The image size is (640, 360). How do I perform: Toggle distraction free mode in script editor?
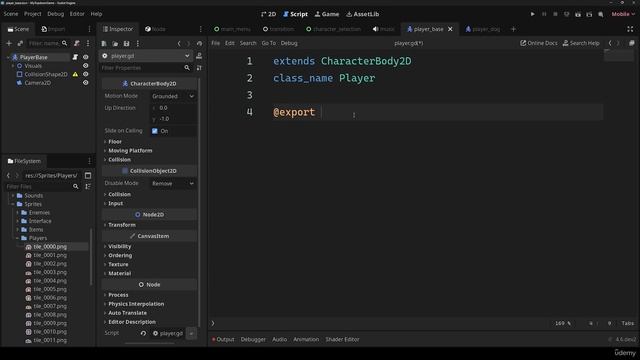tap(630, 29)
